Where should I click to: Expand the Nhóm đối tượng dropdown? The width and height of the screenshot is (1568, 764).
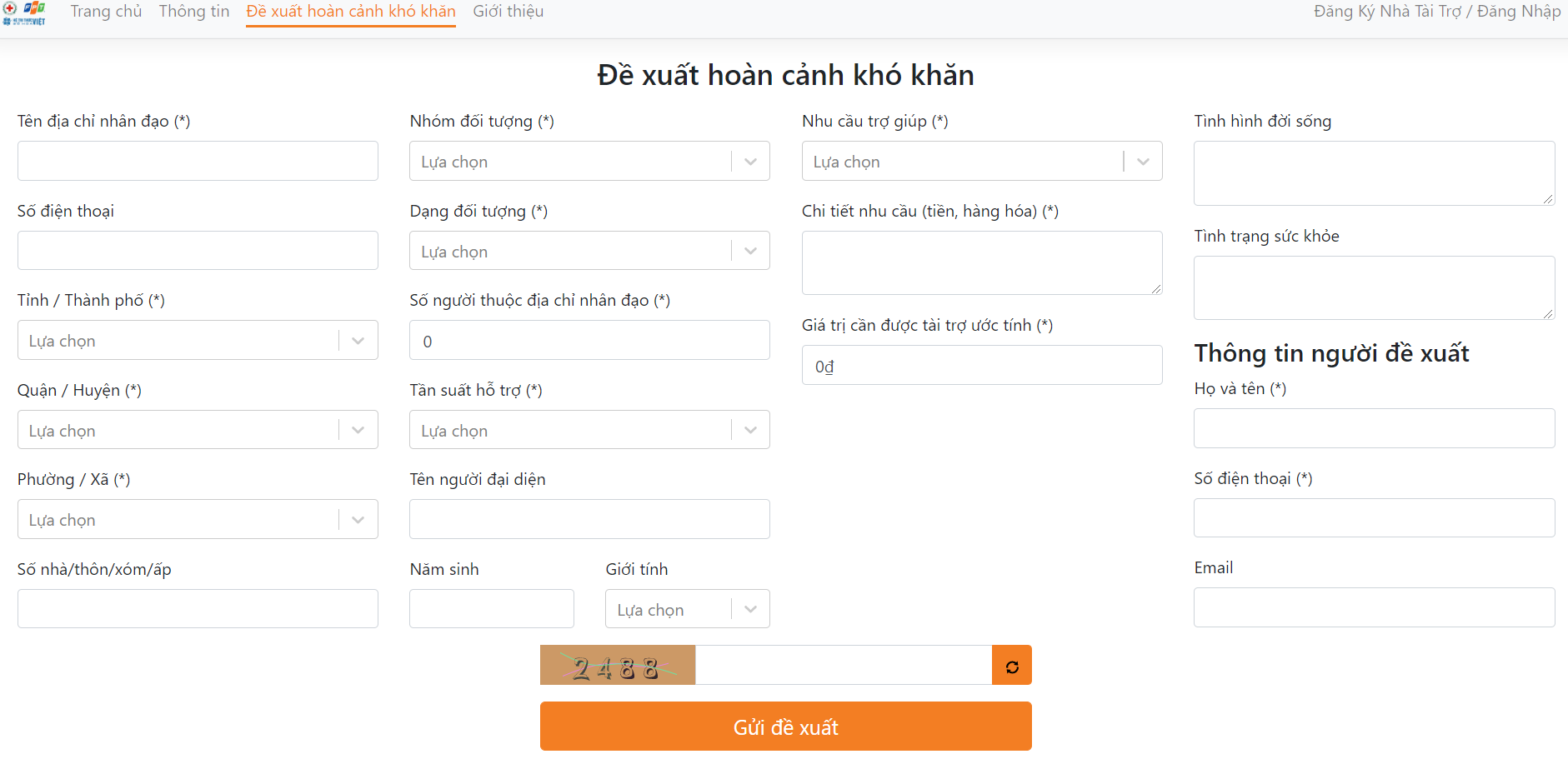tap(589, 162)
